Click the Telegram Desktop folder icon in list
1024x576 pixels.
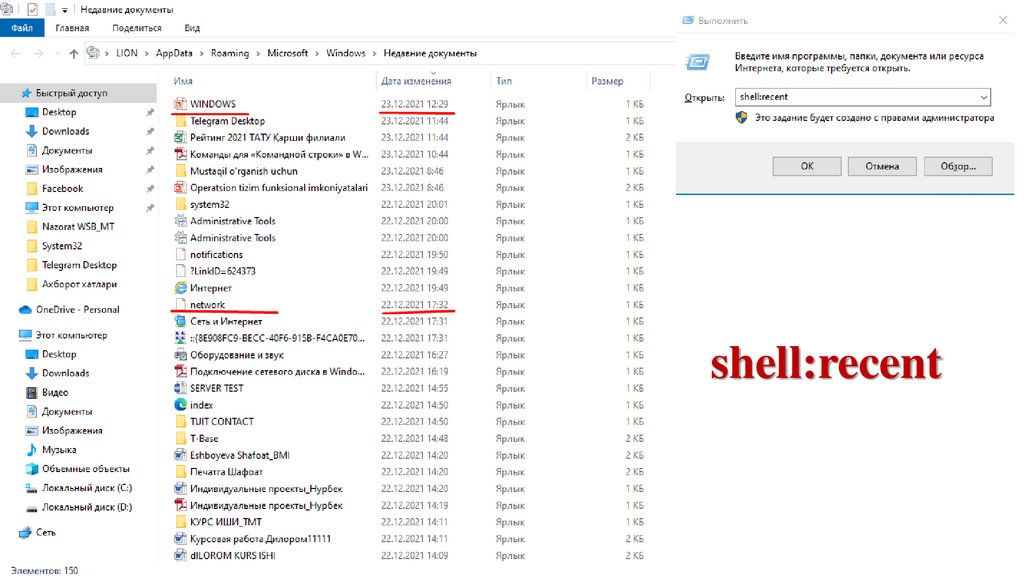[180, 121]
